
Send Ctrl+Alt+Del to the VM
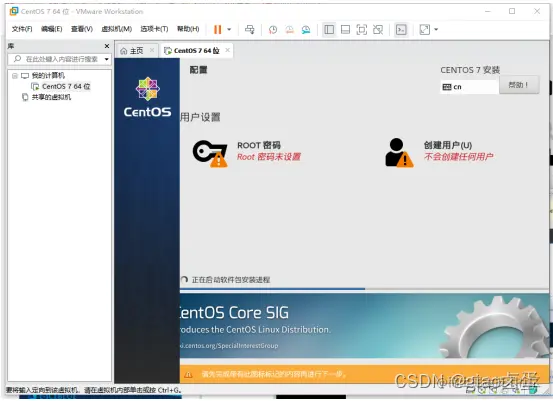coord(250,29)
